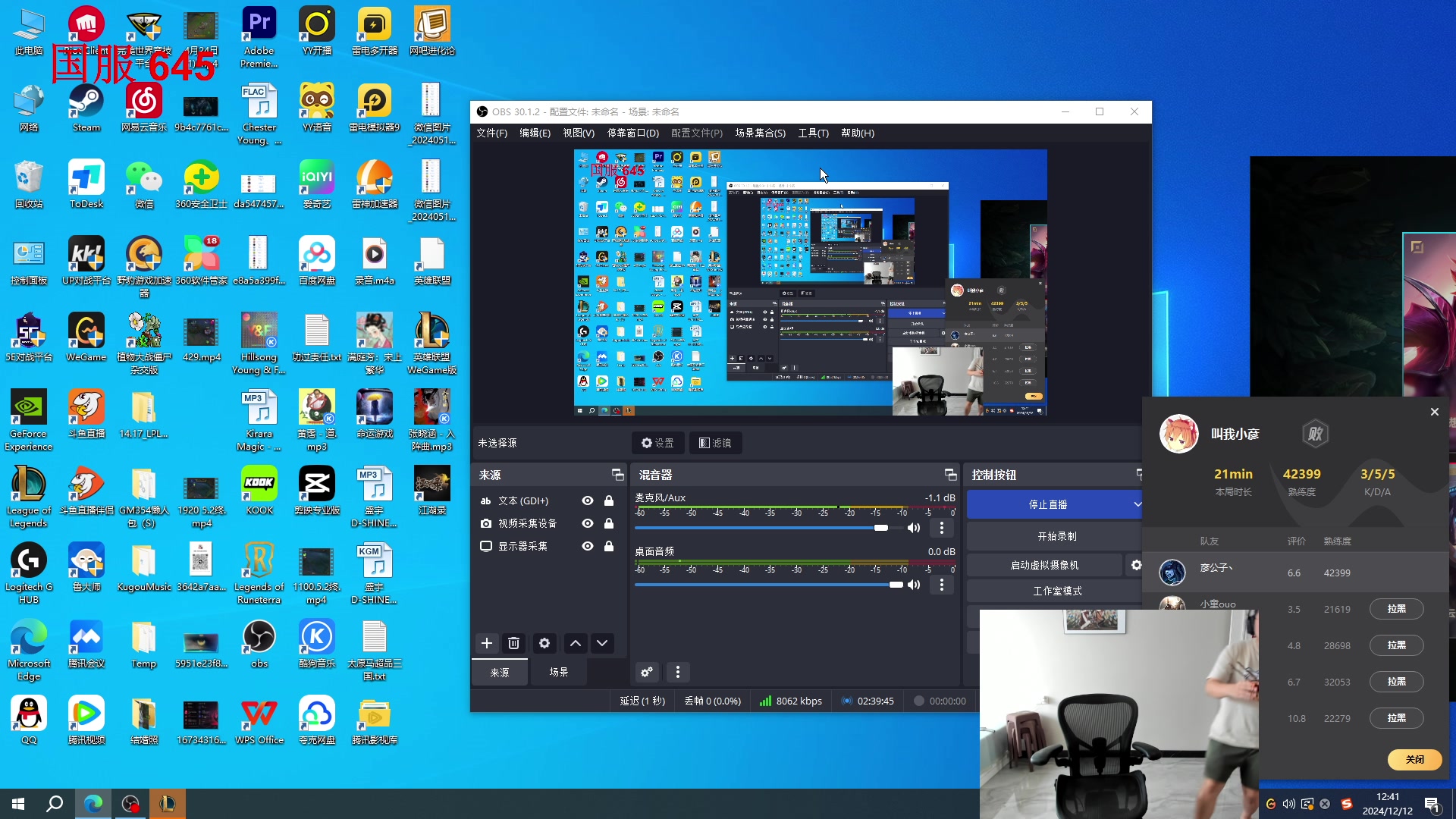Open virtual camera settings gear
The image size is (1456, 819).
tap(1136, 565)
